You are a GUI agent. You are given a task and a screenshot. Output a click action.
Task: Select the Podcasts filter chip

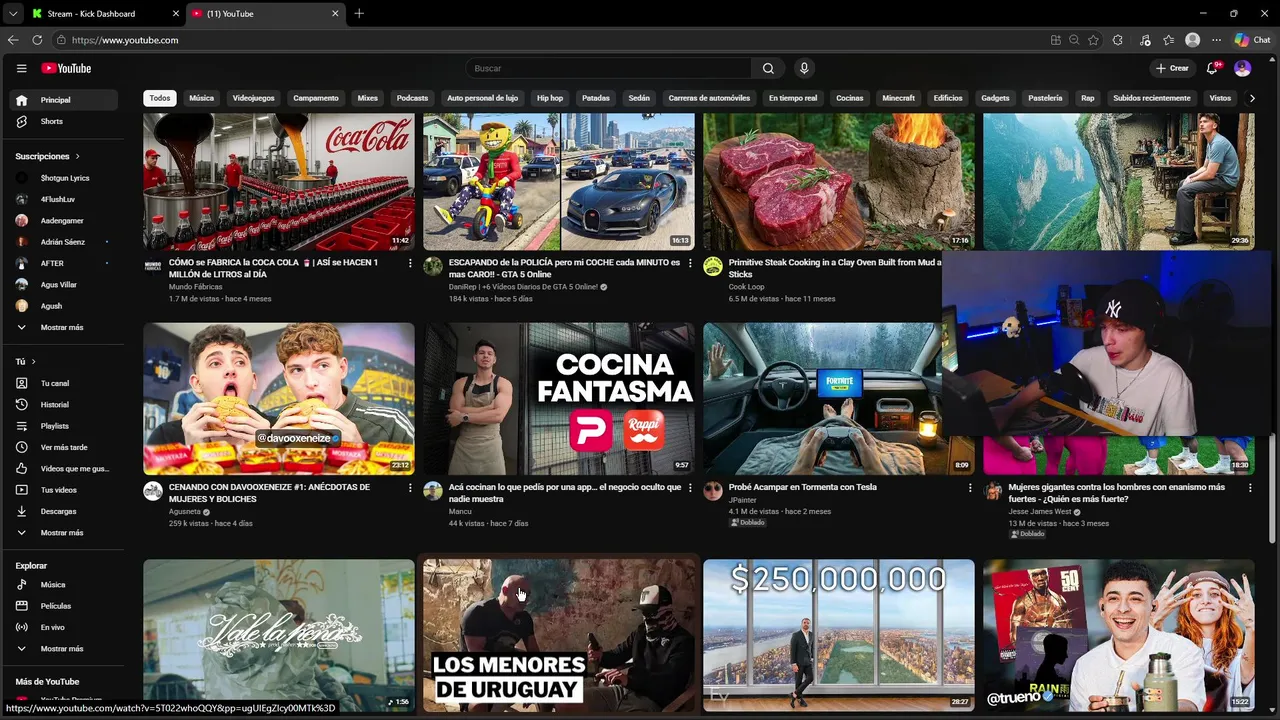(412, 98)
